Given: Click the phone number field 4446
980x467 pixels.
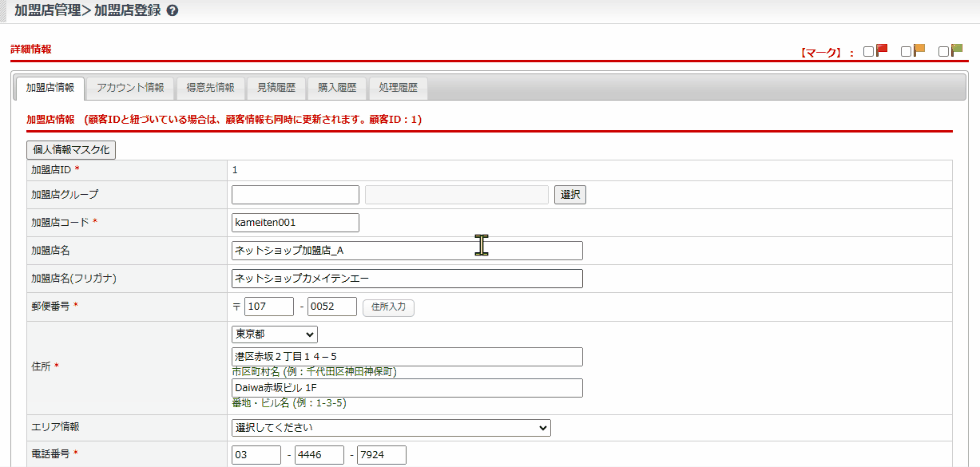Looking at the screenshot, I should (319, 455).
